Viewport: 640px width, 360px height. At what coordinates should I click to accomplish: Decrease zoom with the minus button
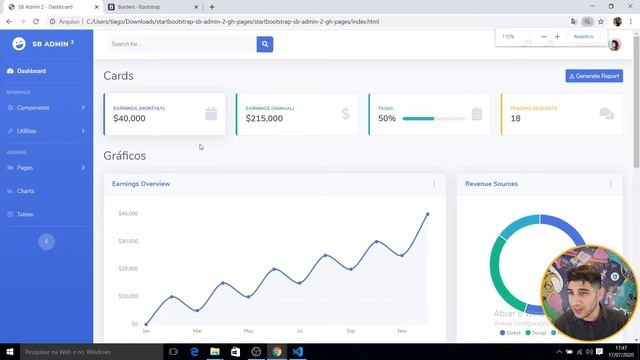click(x=544, y=37)
